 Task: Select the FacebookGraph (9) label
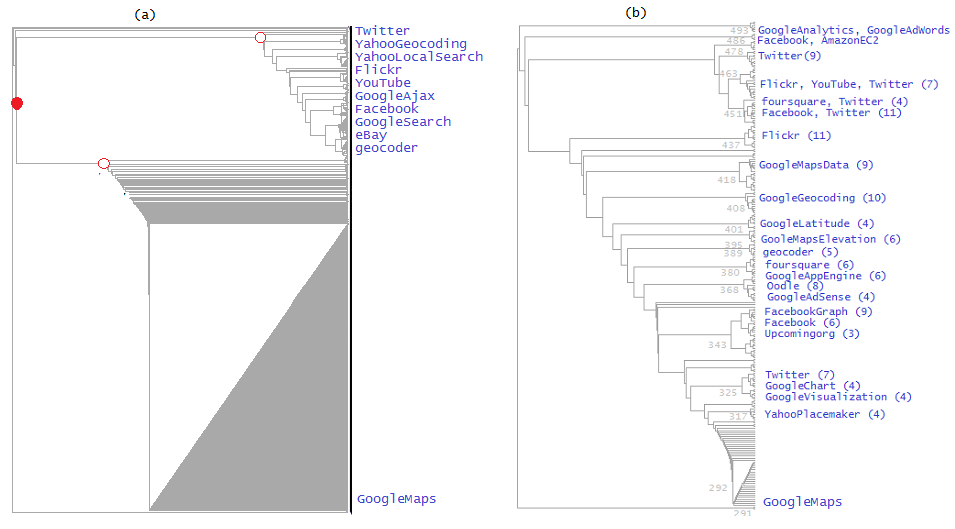coord(819,312)
